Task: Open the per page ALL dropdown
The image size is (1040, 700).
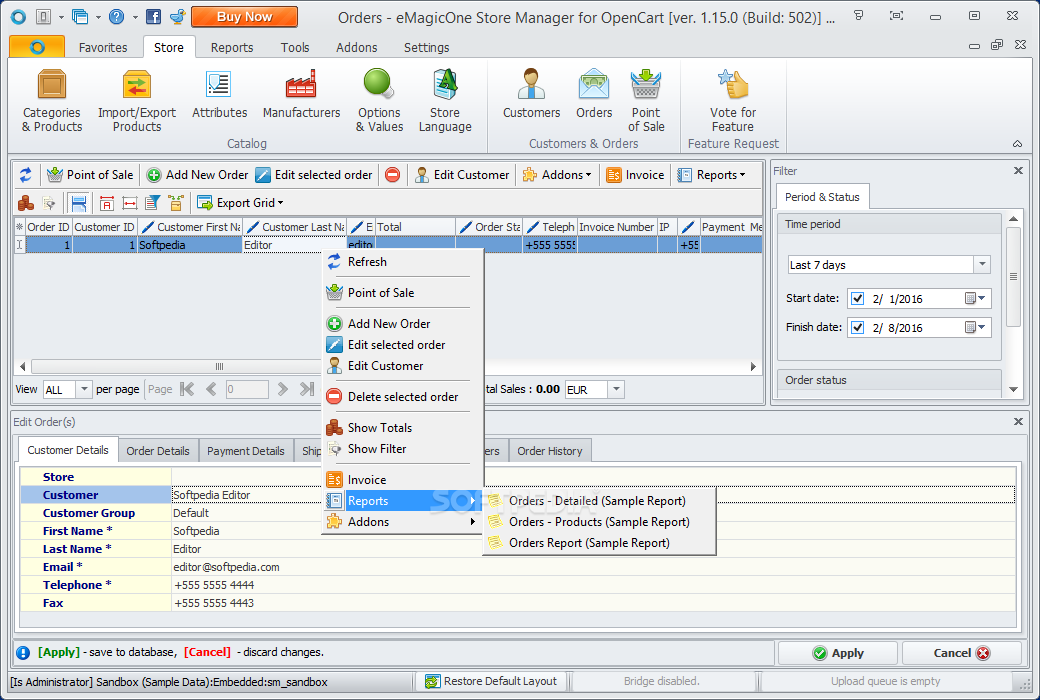Action: [84, 389]
